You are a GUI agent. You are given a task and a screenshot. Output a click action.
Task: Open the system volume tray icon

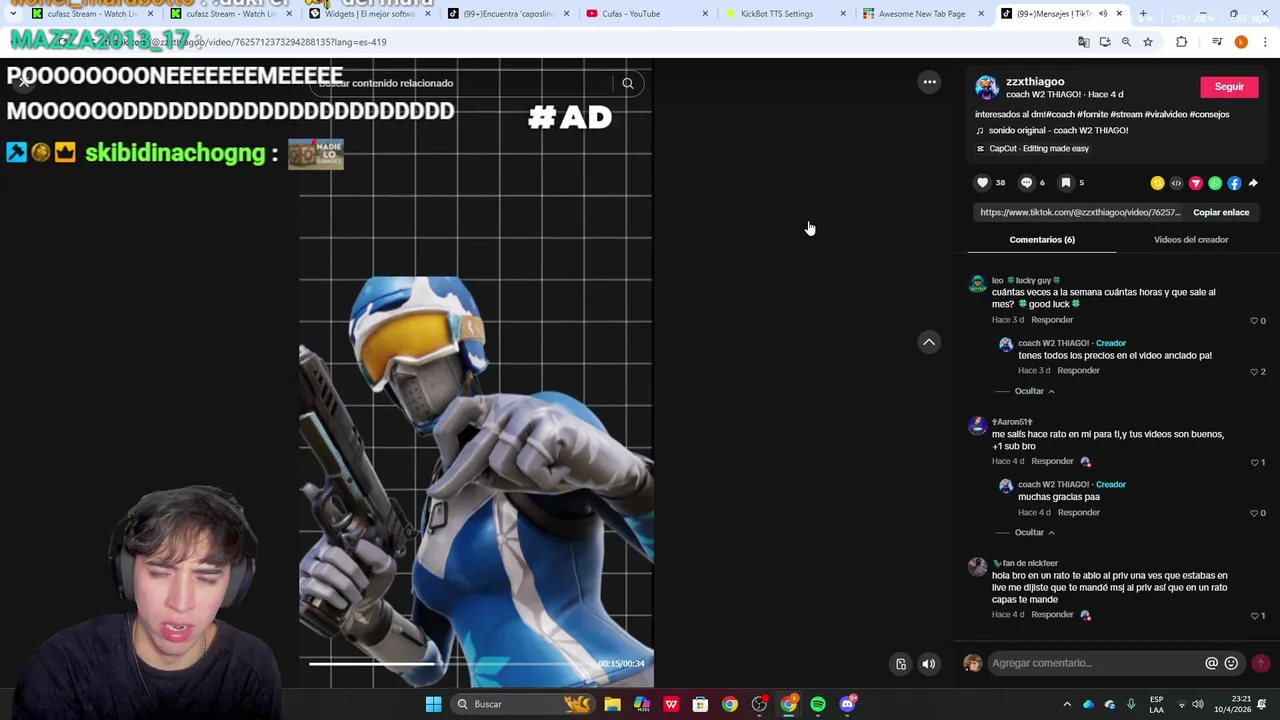[x=1198, y=704]
